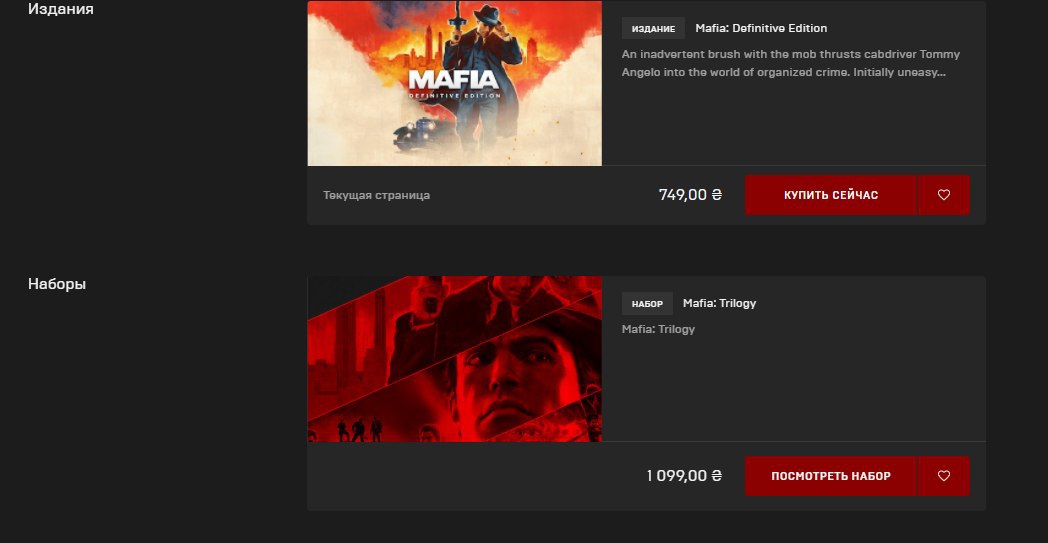Click the 1 099,00 ₴ price
Image resolution: width=1048 pixels, height=543 pixels.
[x=684, y=475]
